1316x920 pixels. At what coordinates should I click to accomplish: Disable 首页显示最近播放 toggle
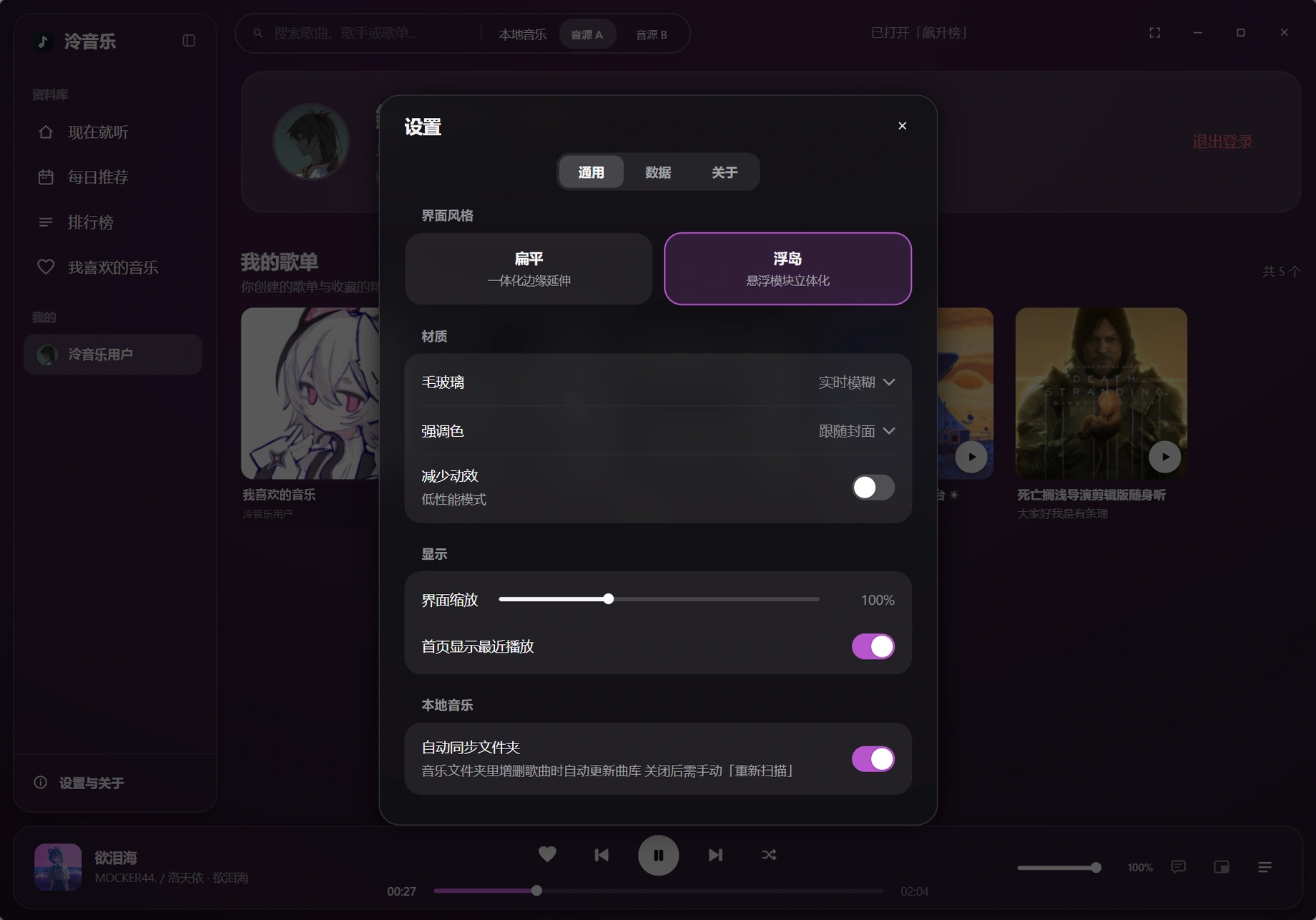(873, 646)
